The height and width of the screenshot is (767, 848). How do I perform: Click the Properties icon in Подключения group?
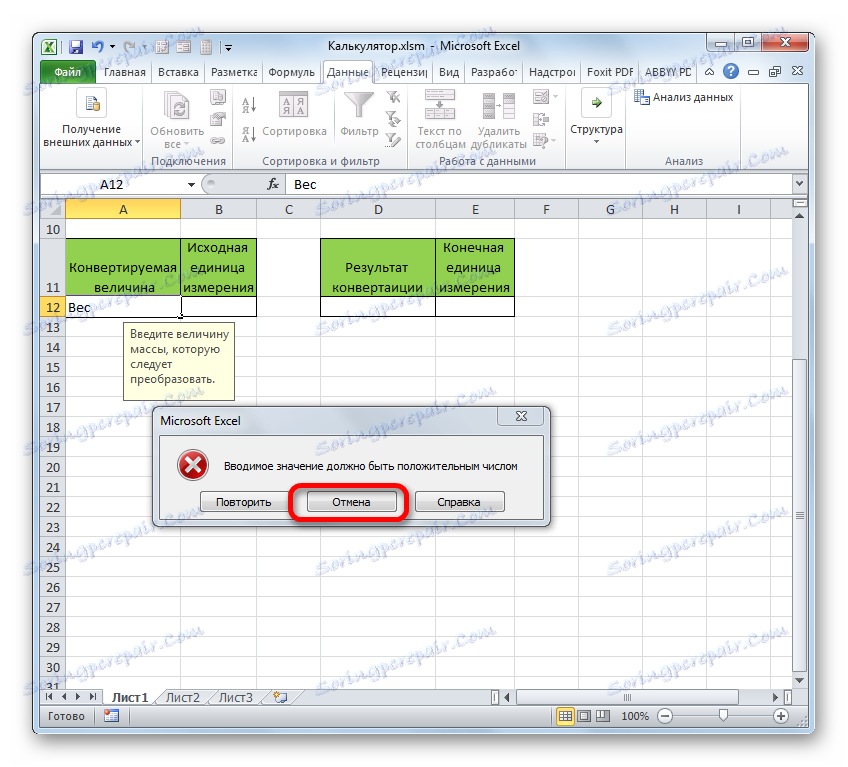[x=218, y=119]
